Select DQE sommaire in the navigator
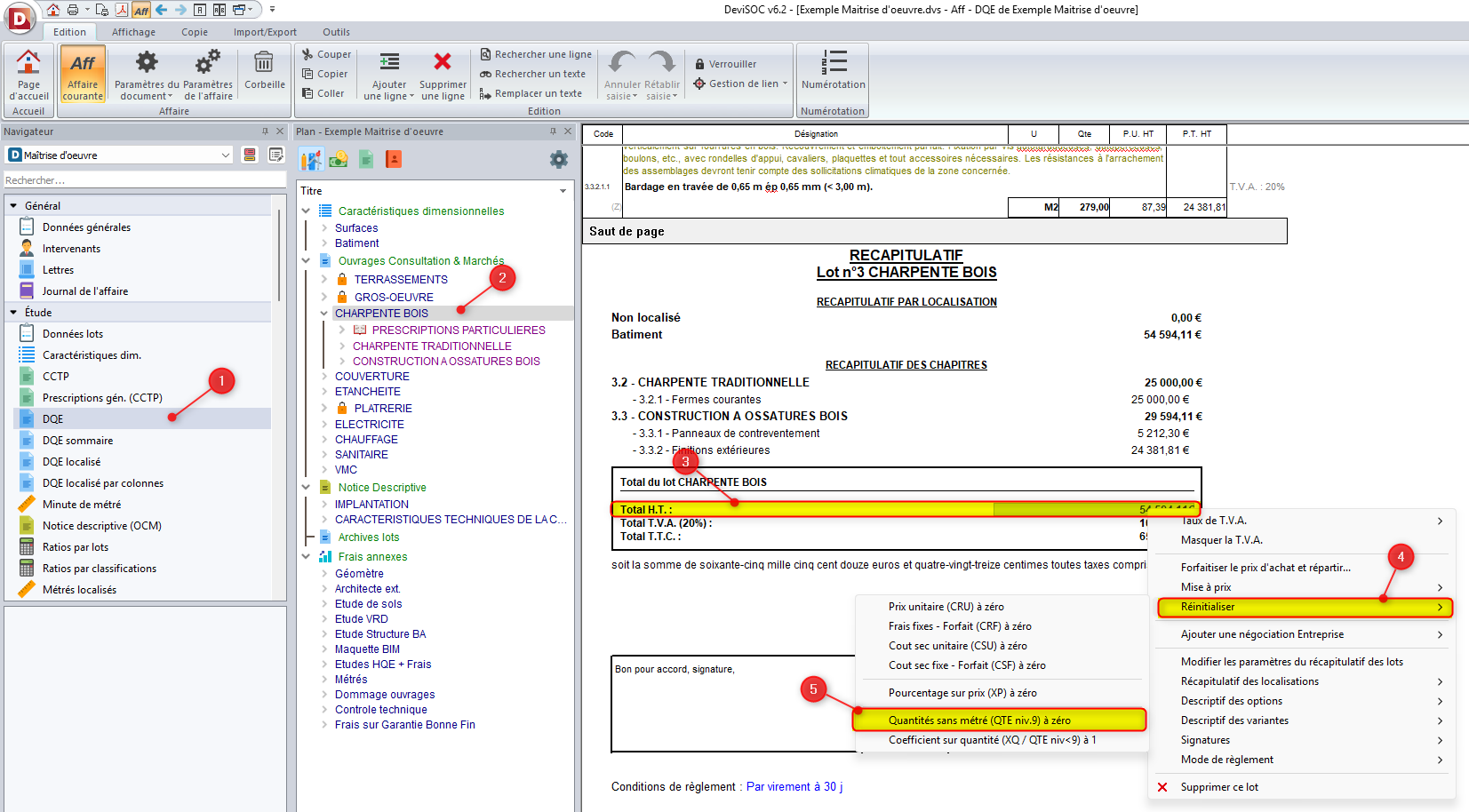Image resolution: width=1469 pixels, height=812 pixels. tap(77, 441)
